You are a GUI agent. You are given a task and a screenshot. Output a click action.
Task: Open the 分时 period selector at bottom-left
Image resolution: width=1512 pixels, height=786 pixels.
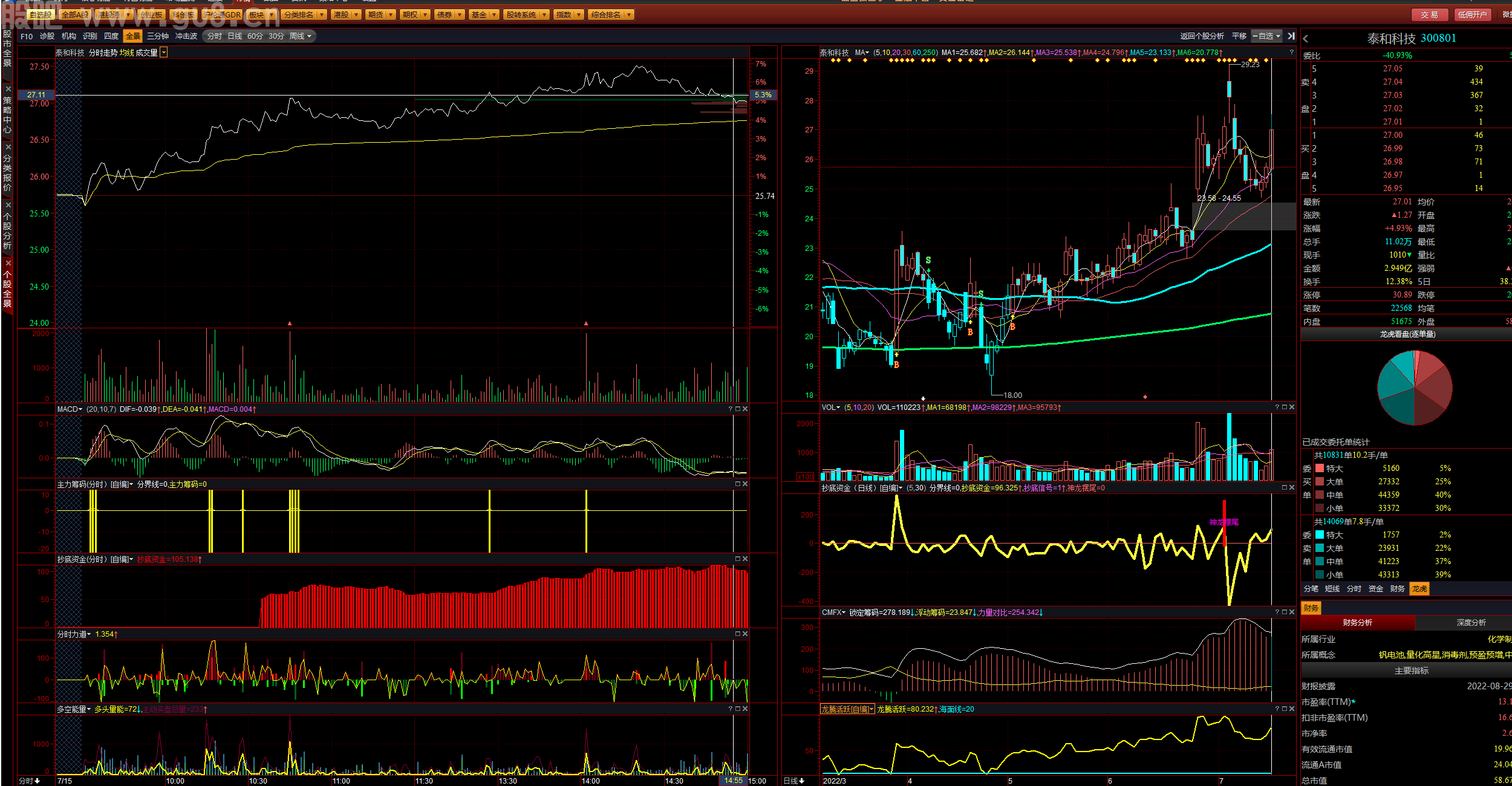29,781
